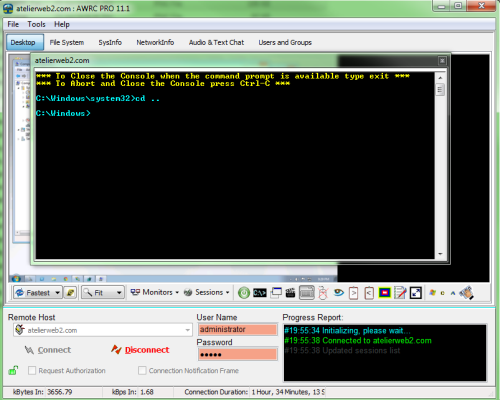Click the notepad with pencil icon
The width and height of the screenshot is (500, 400).
point(400,293)
